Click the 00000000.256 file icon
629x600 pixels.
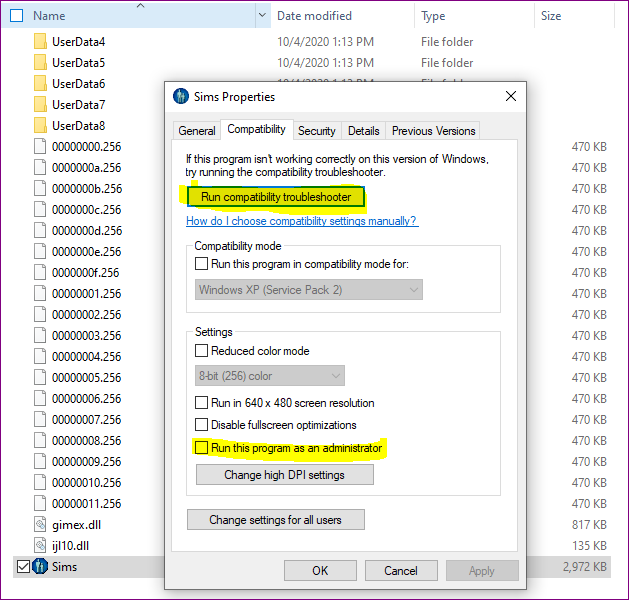point(40,147)
